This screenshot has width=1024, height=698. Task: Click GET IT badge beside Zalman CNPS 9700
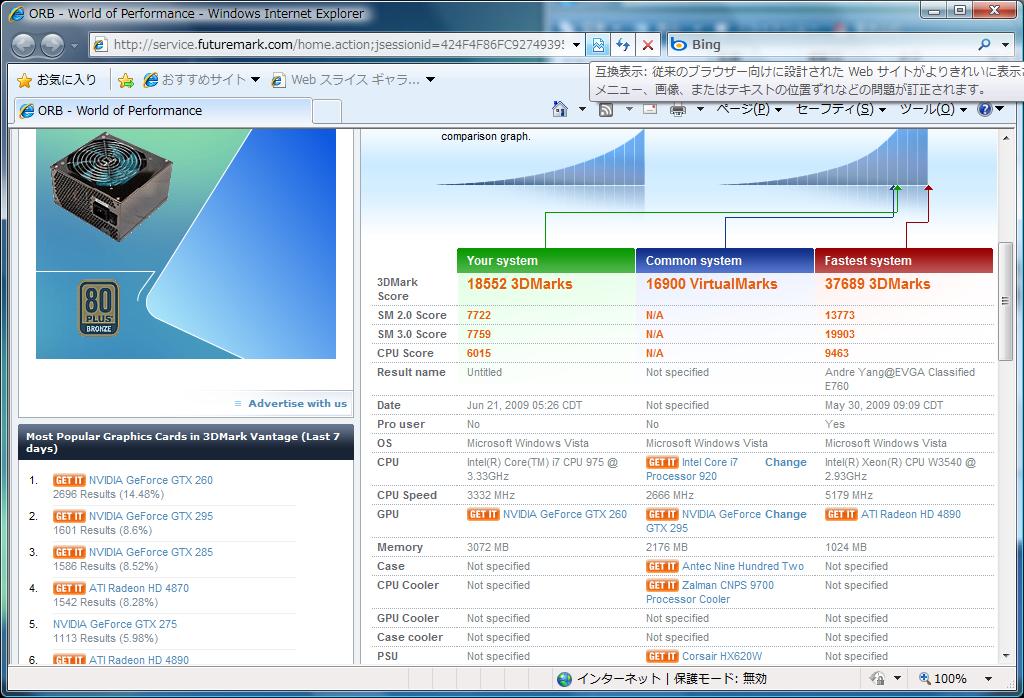tap(662, 585)
